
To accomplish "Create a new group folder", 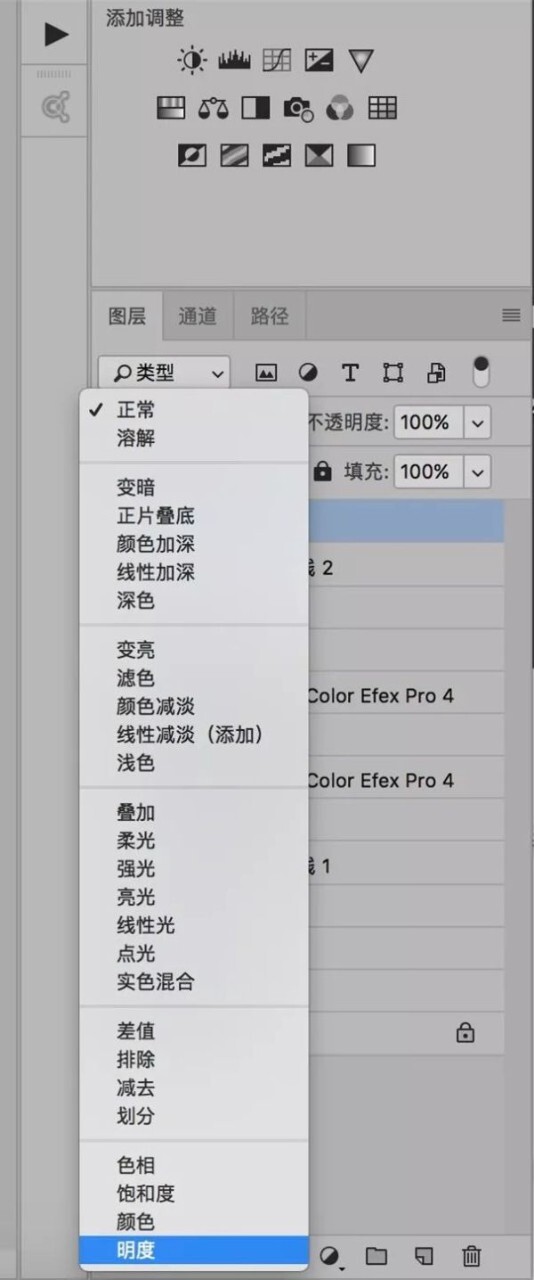I will 376,1255.
